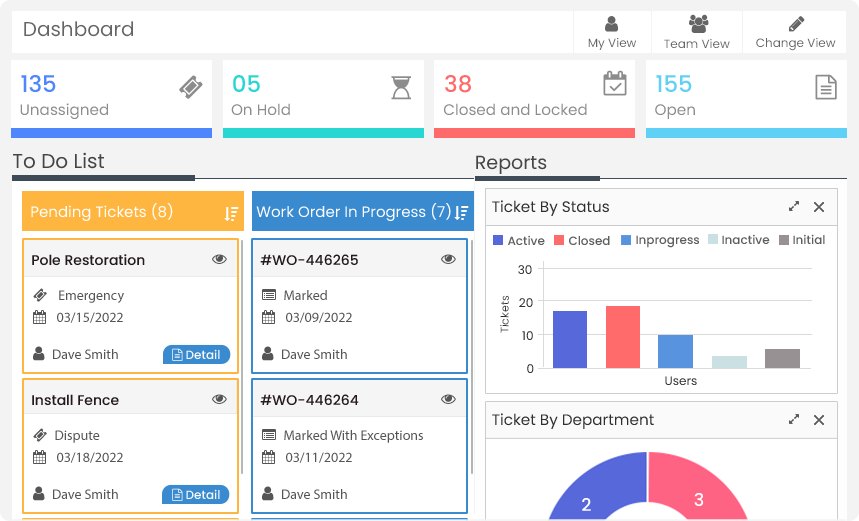The height and width of the screenshot is (521, 859).
Task: Click the Change View pencil icon
Action: [796, 24]
